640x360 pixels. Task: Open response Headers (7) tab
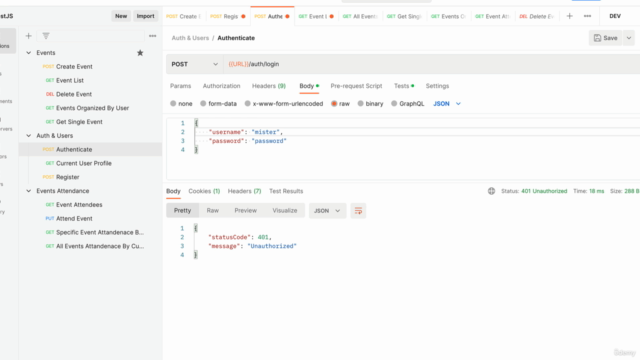coord(244,191)
